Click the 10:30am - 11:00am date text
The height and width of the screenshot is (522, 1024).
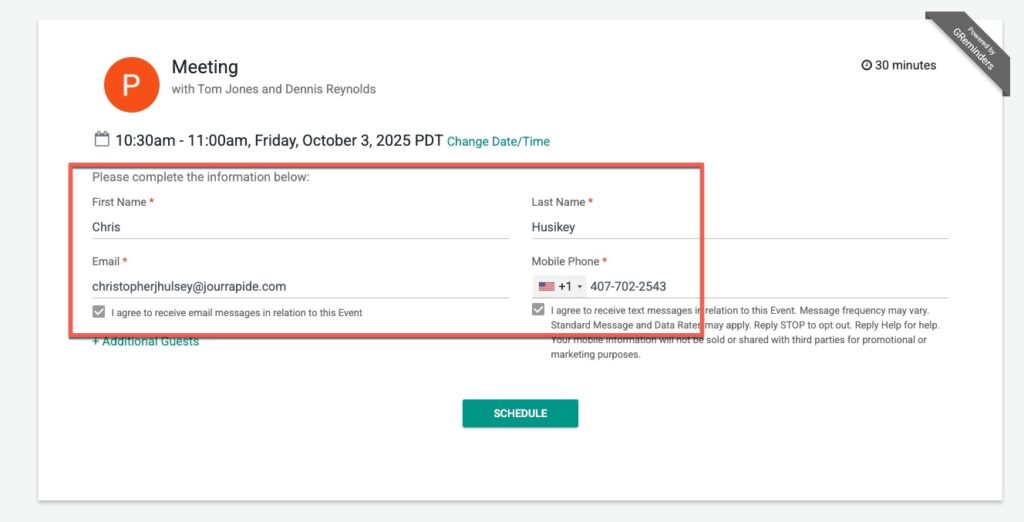pos(278,141)
